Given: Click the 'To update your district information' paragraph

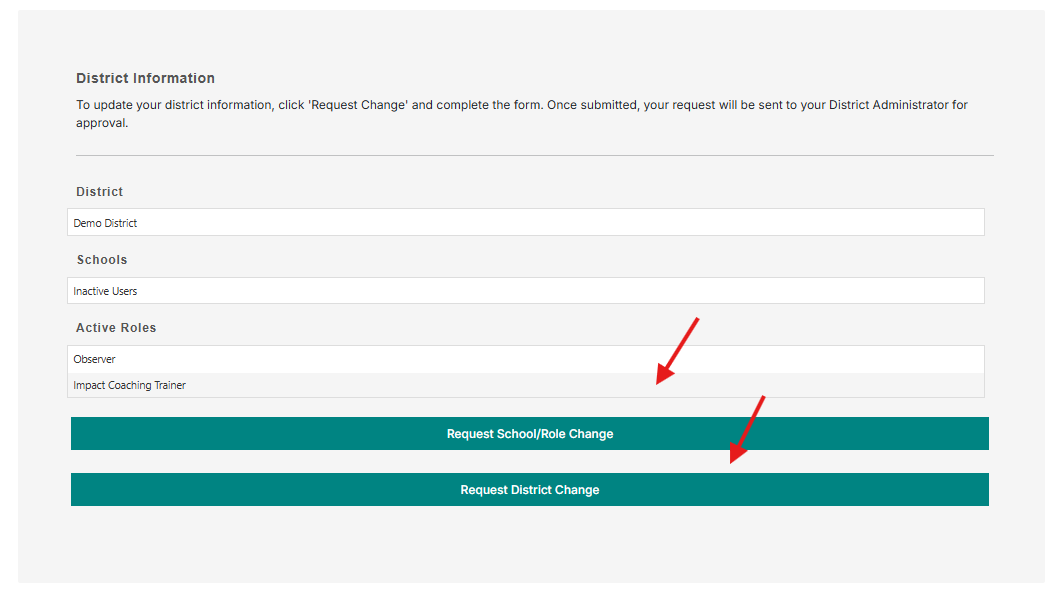Looking at the screenshot, I should point(521,113).
